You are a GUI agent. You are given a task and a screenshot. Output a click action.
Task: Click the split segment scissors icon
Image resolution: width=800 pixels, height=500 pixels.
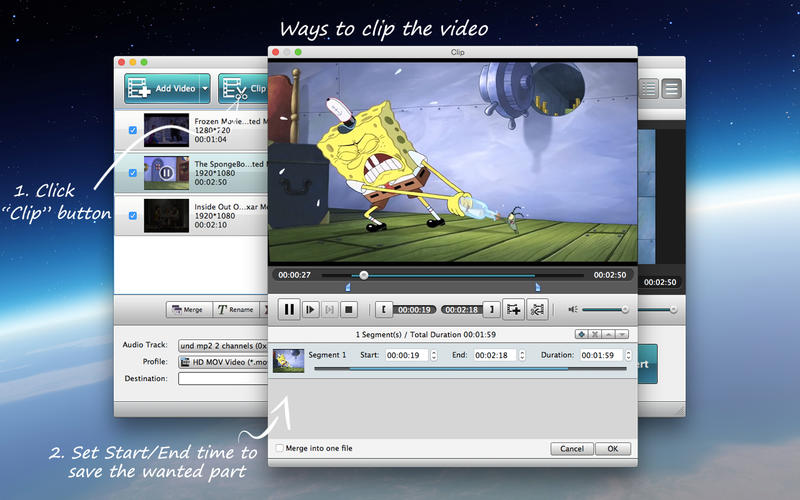pos(537,310)
